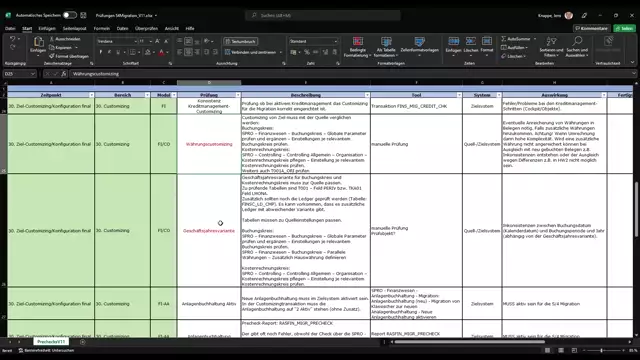Switch to the Ansicht tab
Image resolution: width=640 pixels, height=360 pixels.
(x=172, y=29)
